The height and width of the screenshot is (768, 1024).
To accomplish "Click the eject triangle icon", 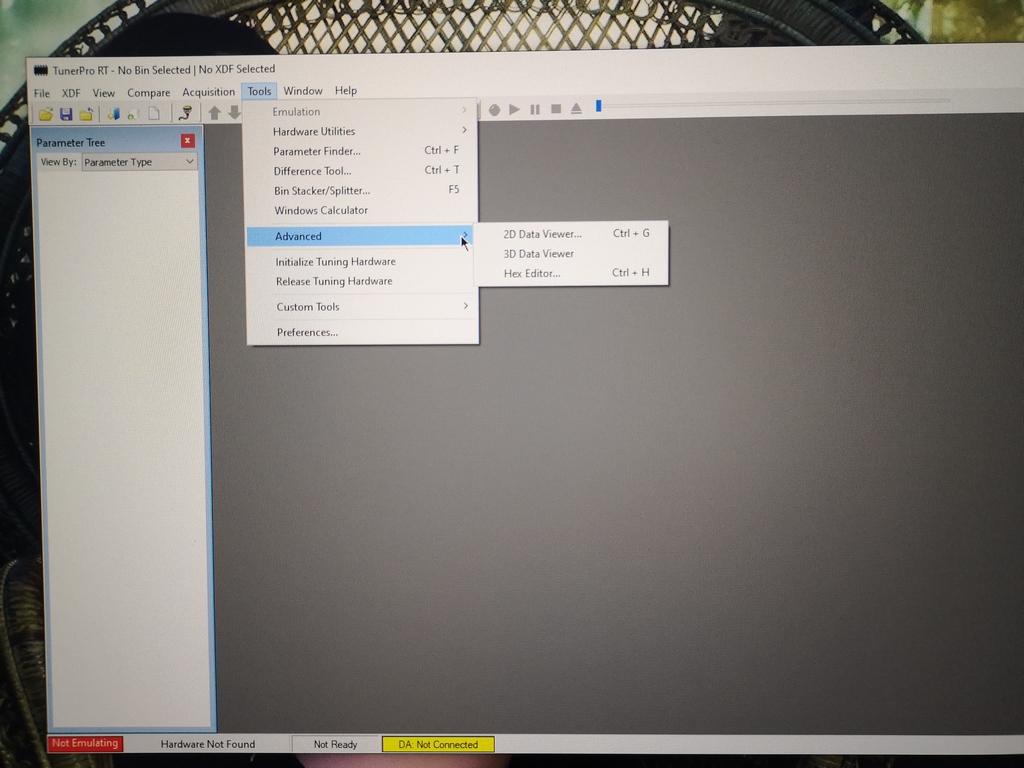I will pyautogui.click(x=577, y=109).
